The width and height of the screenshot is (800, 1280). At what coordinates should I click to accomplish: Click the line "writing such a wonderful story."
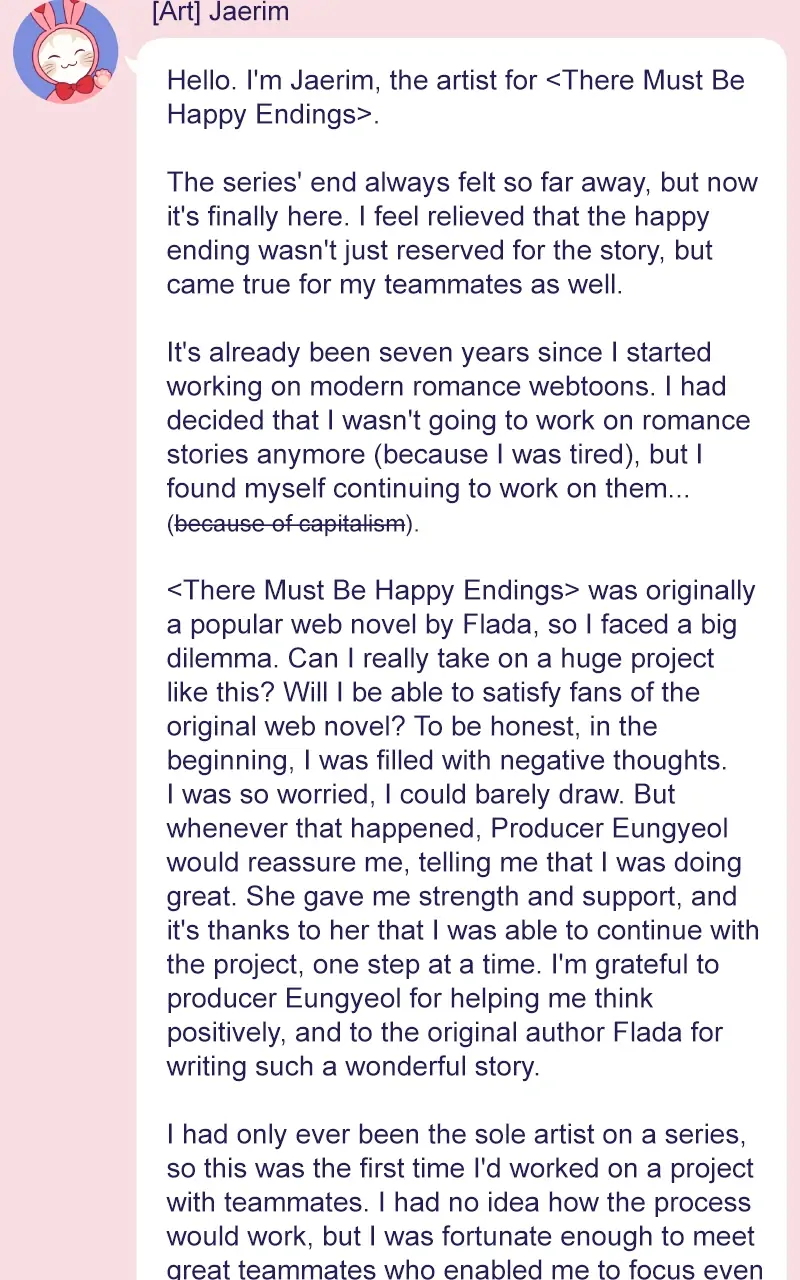pos(353,1066)
